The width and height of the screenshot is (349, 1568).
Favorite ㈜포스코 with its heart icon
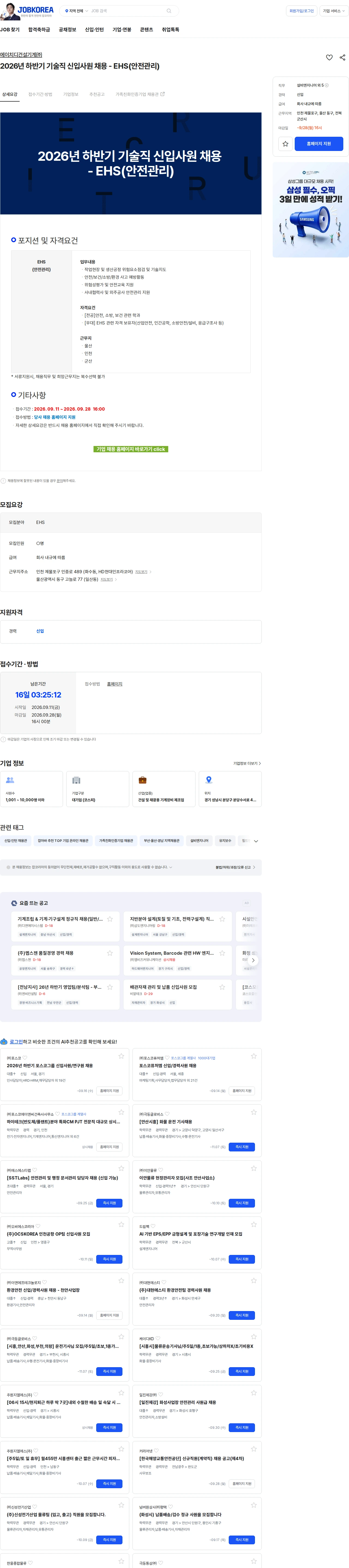pos(25,1058)
